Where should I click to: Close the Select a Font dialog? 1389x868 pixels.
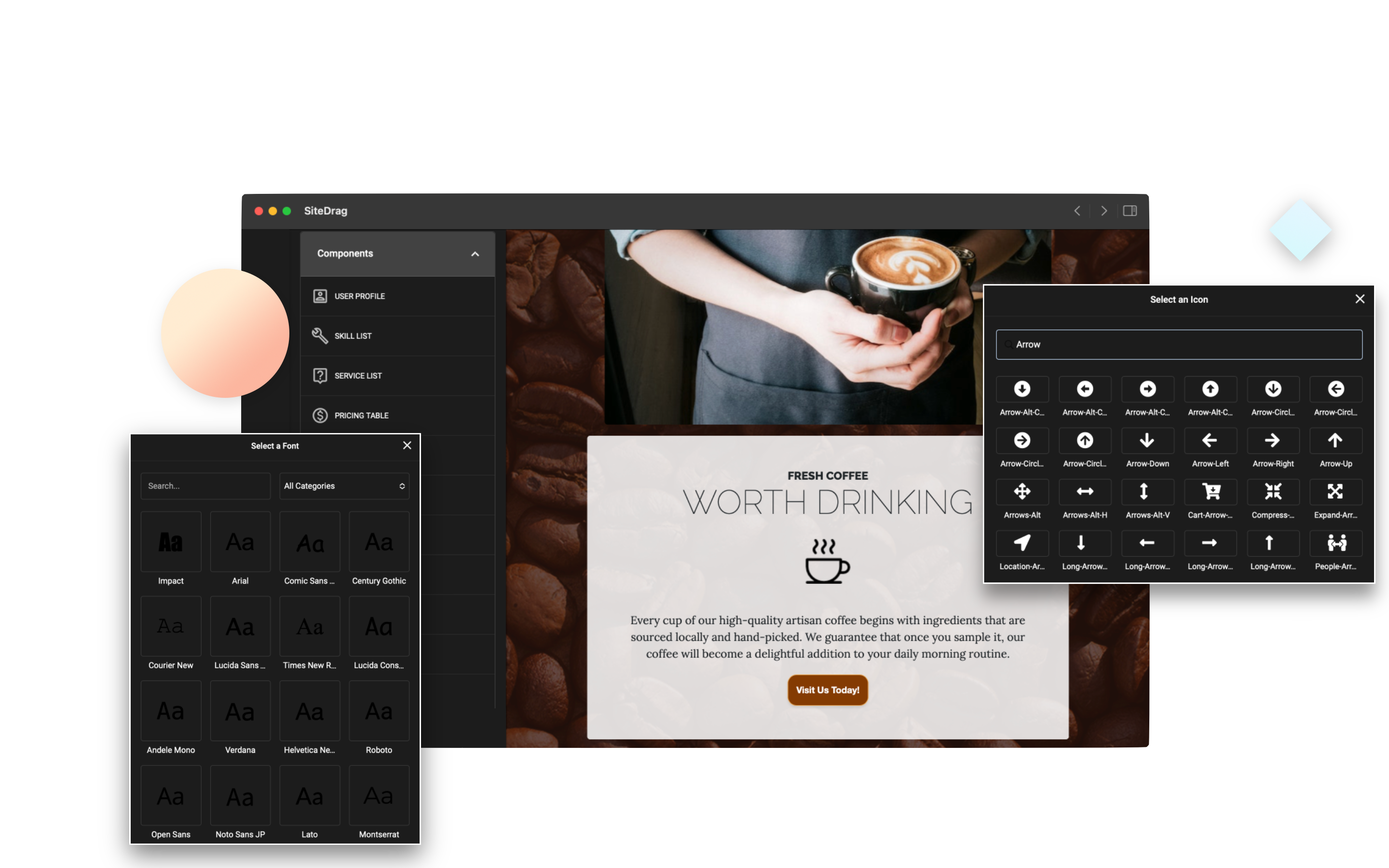(408, 445)
